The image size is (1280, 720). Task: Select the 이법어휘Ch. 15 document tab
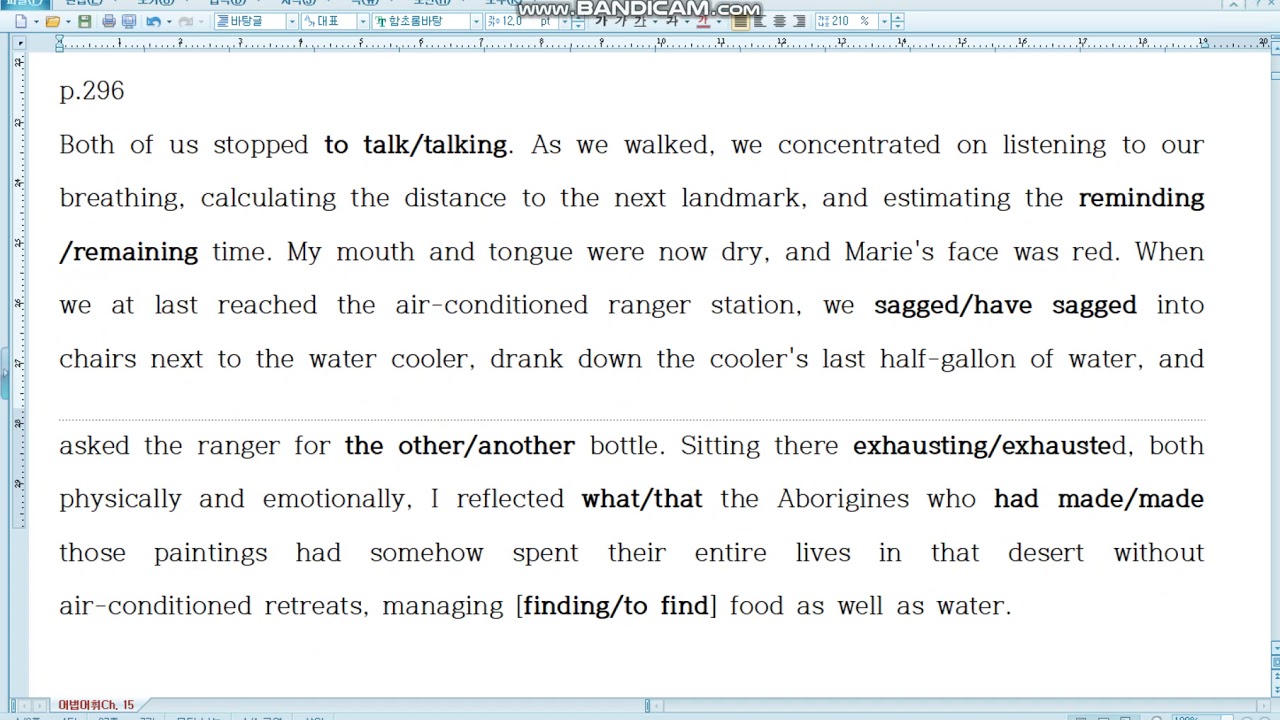pyautogui.click(x=96, y=705)
